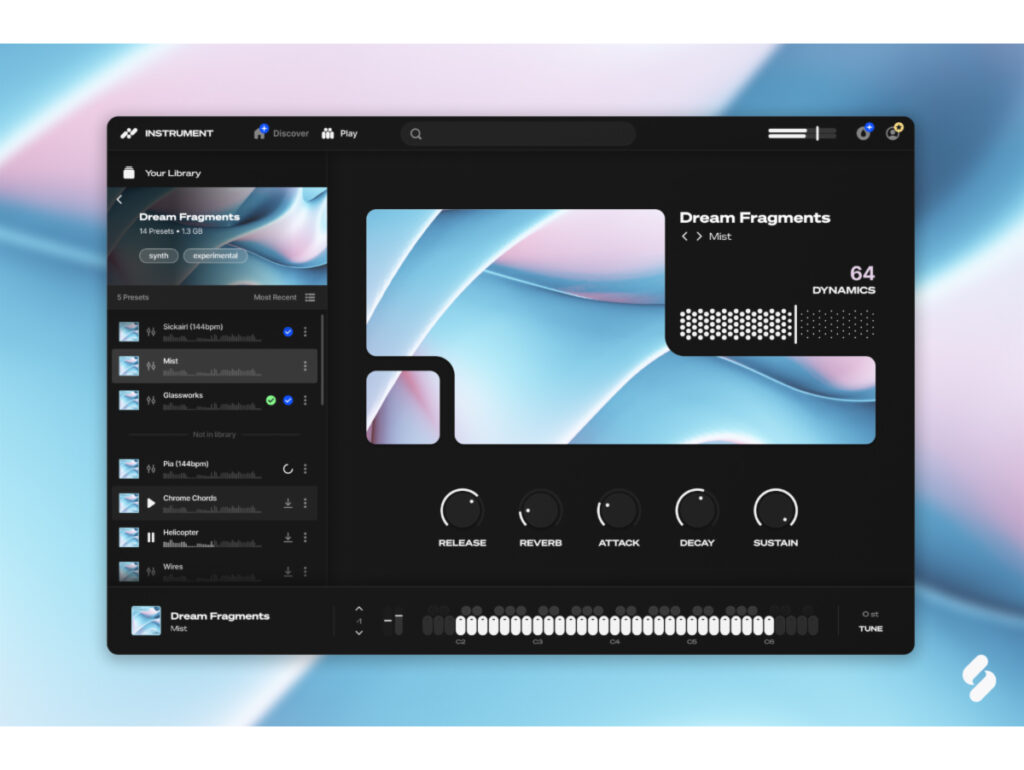The width and height of the screenshot is (1024, 770).
Task: Open the user account icon
Action: point(893,133)
